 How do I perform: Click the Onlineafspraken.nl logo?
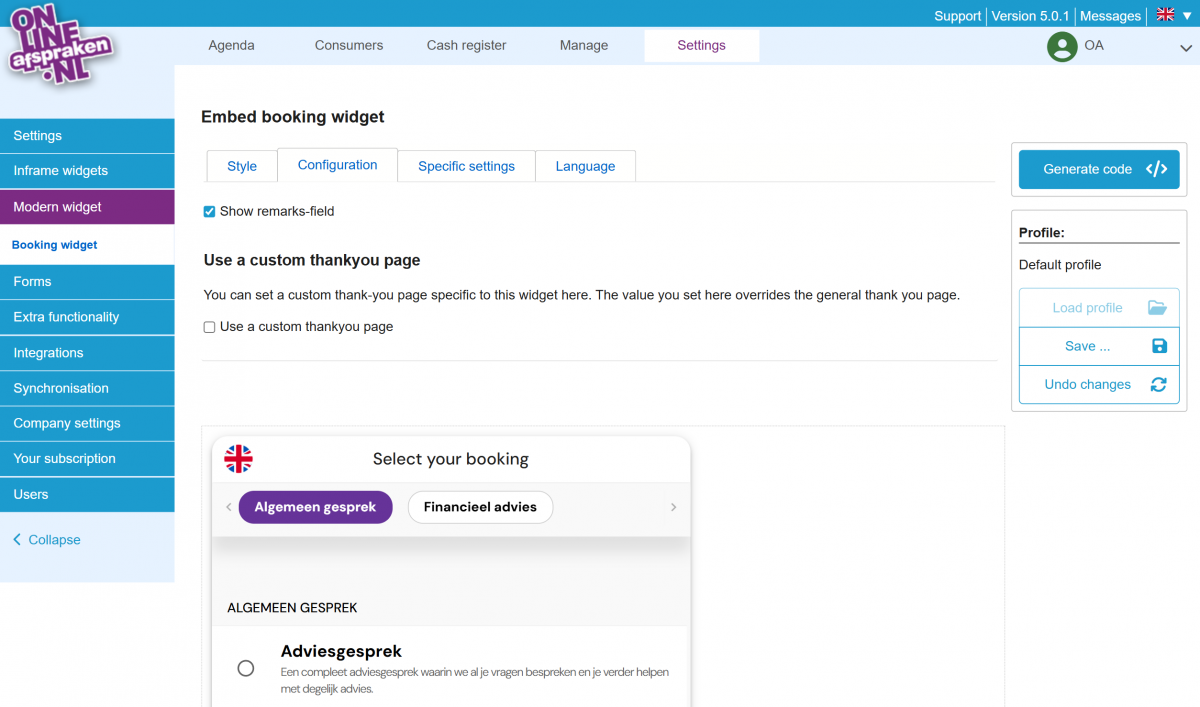click(x=61, y=45)
